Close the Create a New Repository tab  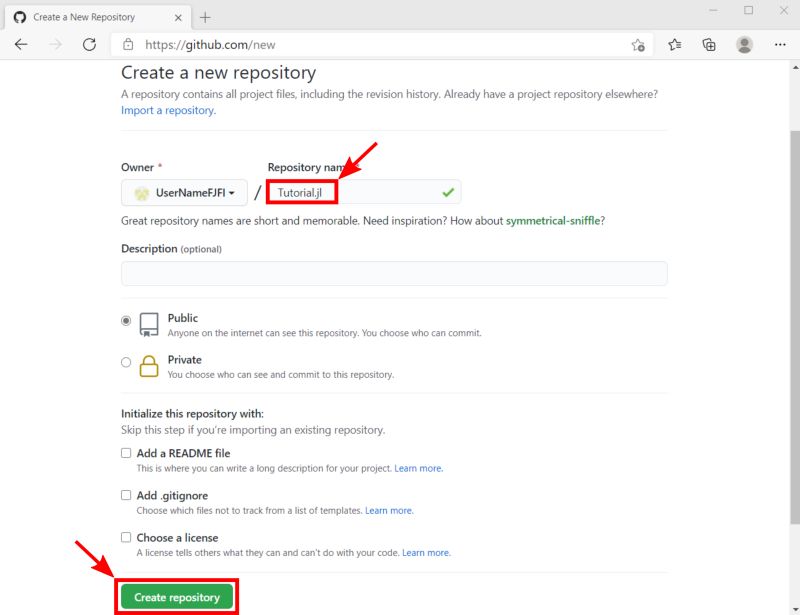tap(178, 18)
